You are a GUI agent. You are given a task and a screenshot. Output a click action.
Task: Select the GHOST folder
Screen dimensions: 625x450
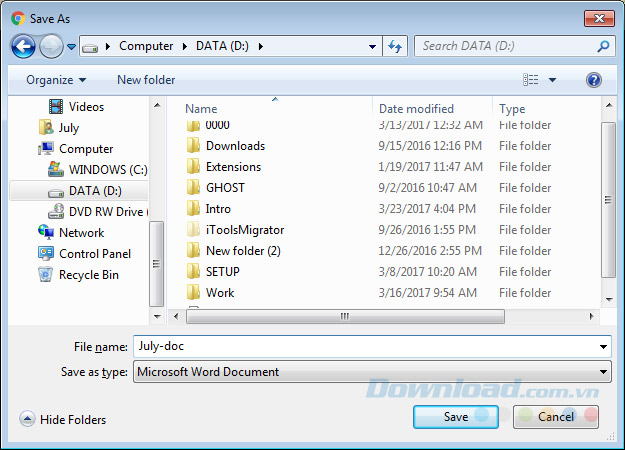pyautogui.click(x=225, y=188)
